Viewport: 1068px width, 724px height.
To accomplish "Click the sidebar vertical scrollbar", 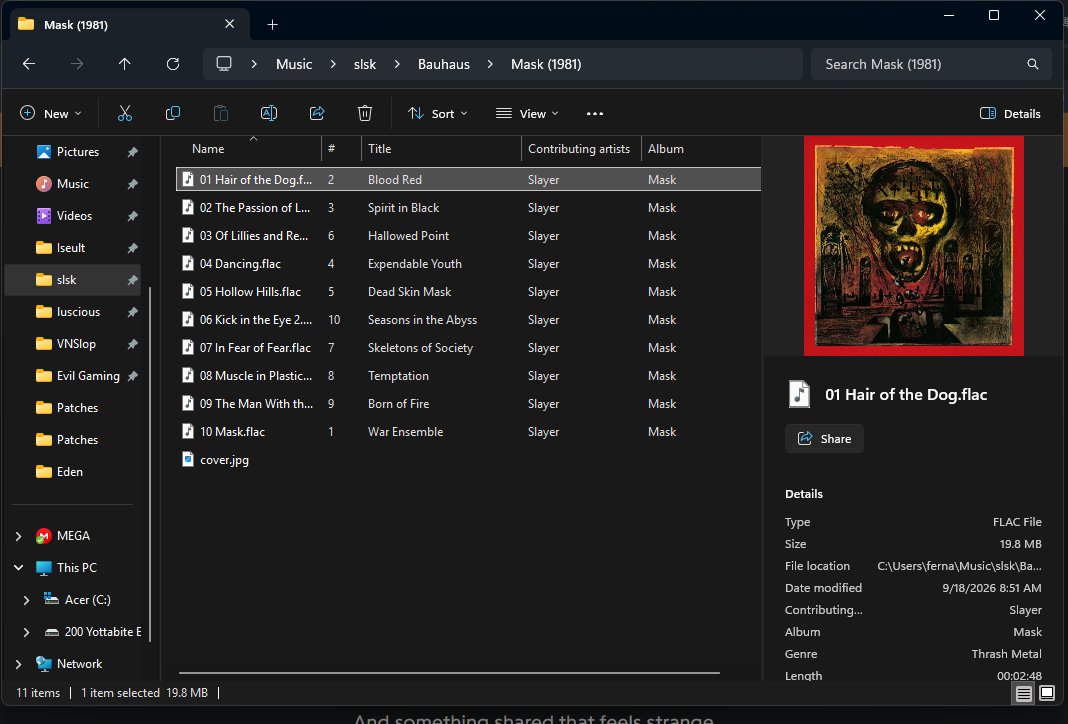I will click(x=150, y=463).
